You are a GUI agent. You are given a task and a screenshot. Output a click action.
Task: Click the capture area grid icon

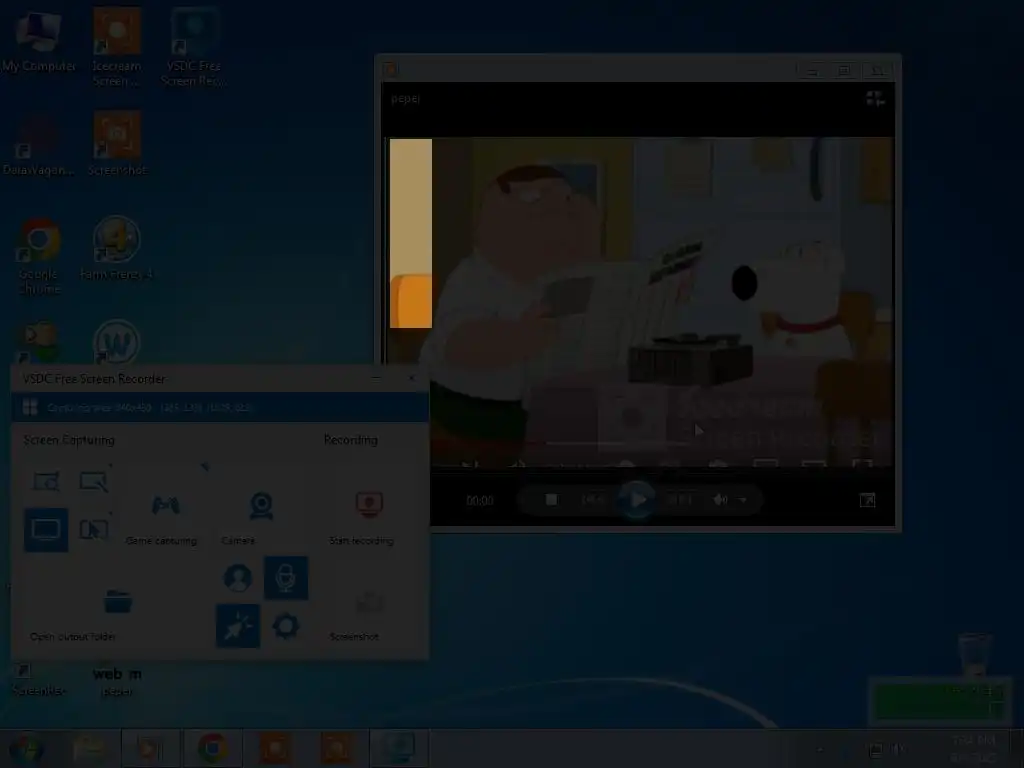click(x=30, y=408)
